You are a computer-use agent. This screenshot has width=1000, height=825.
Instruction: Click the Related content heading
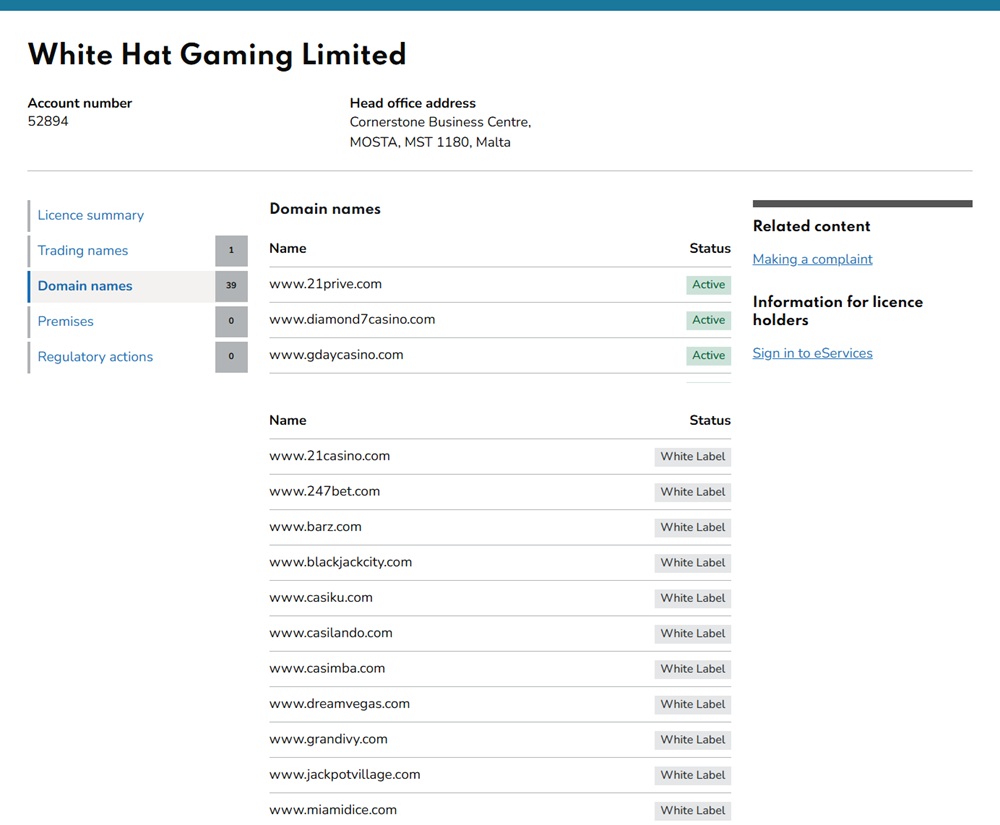coord(811,226)
